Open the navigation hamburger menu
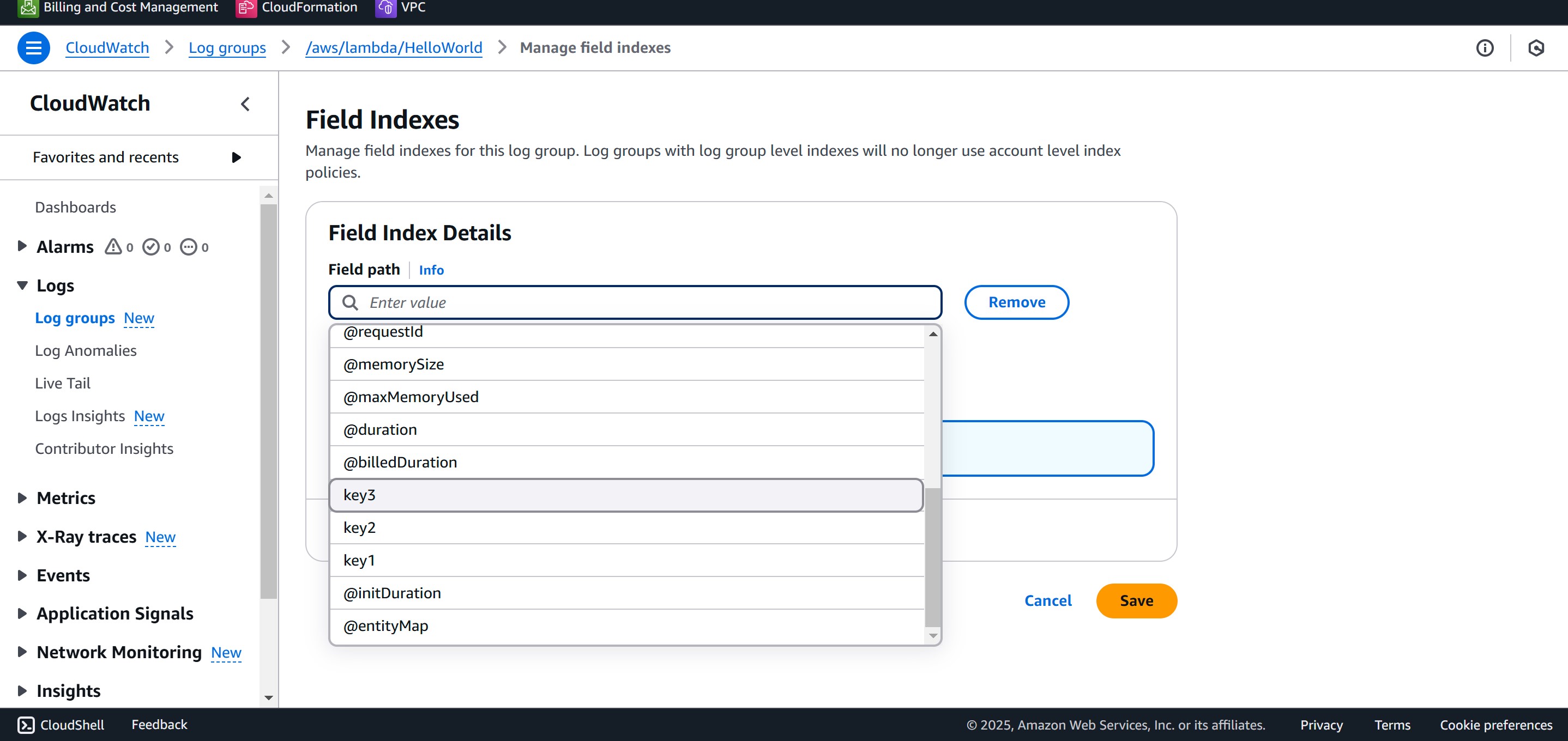 [34, 47]
